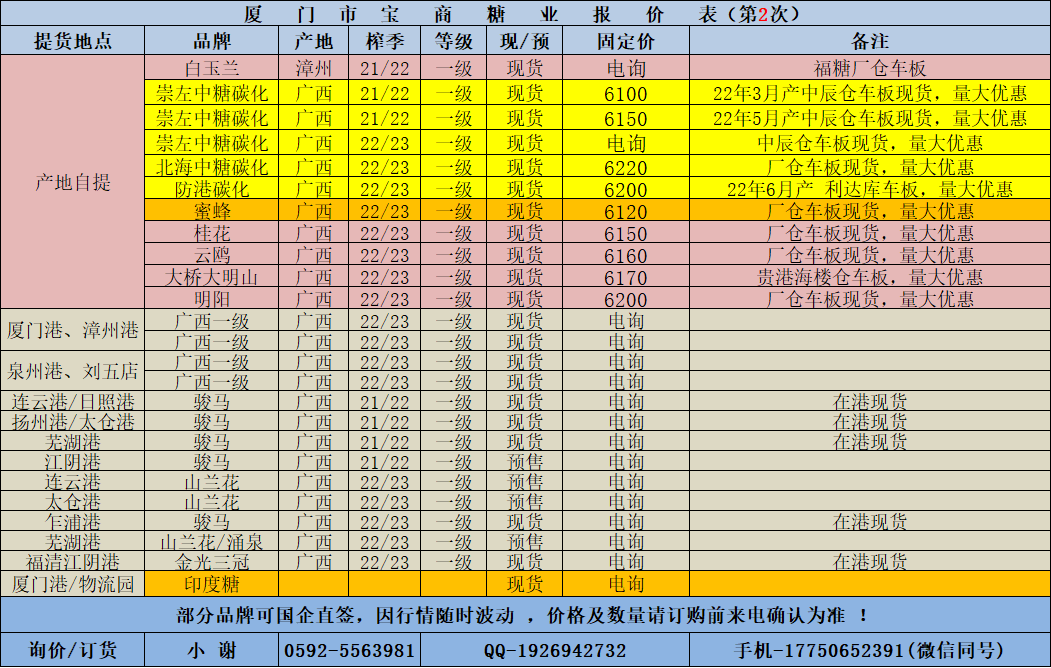Select the 印度糖 brand cell
The image size is (1051, 668).
point(211,584)
